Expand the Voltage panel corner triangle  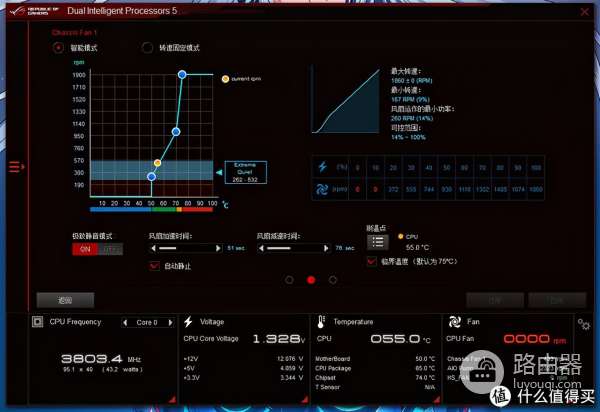click(305, 399)
